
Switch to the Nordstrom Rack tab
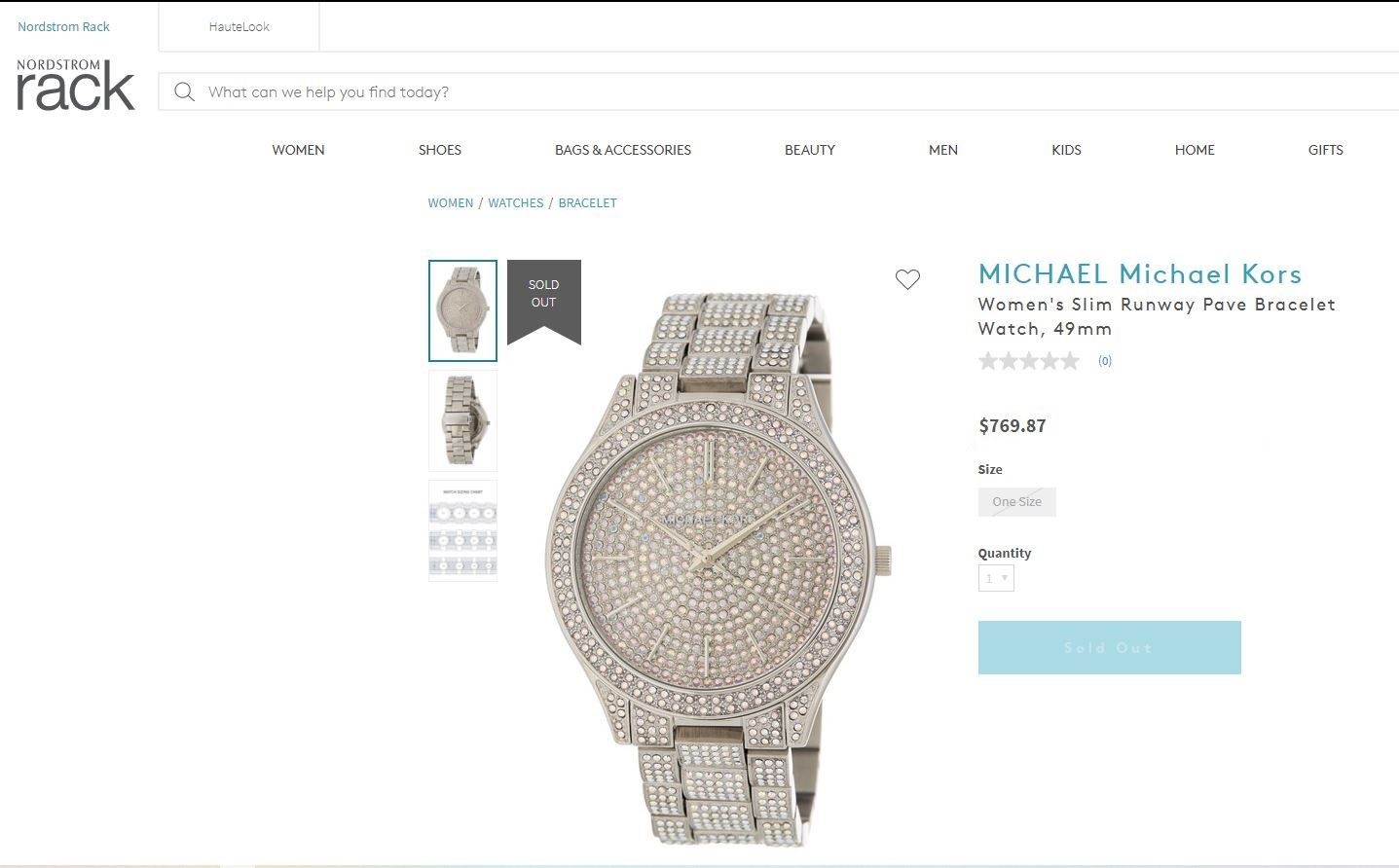(64, 27)
